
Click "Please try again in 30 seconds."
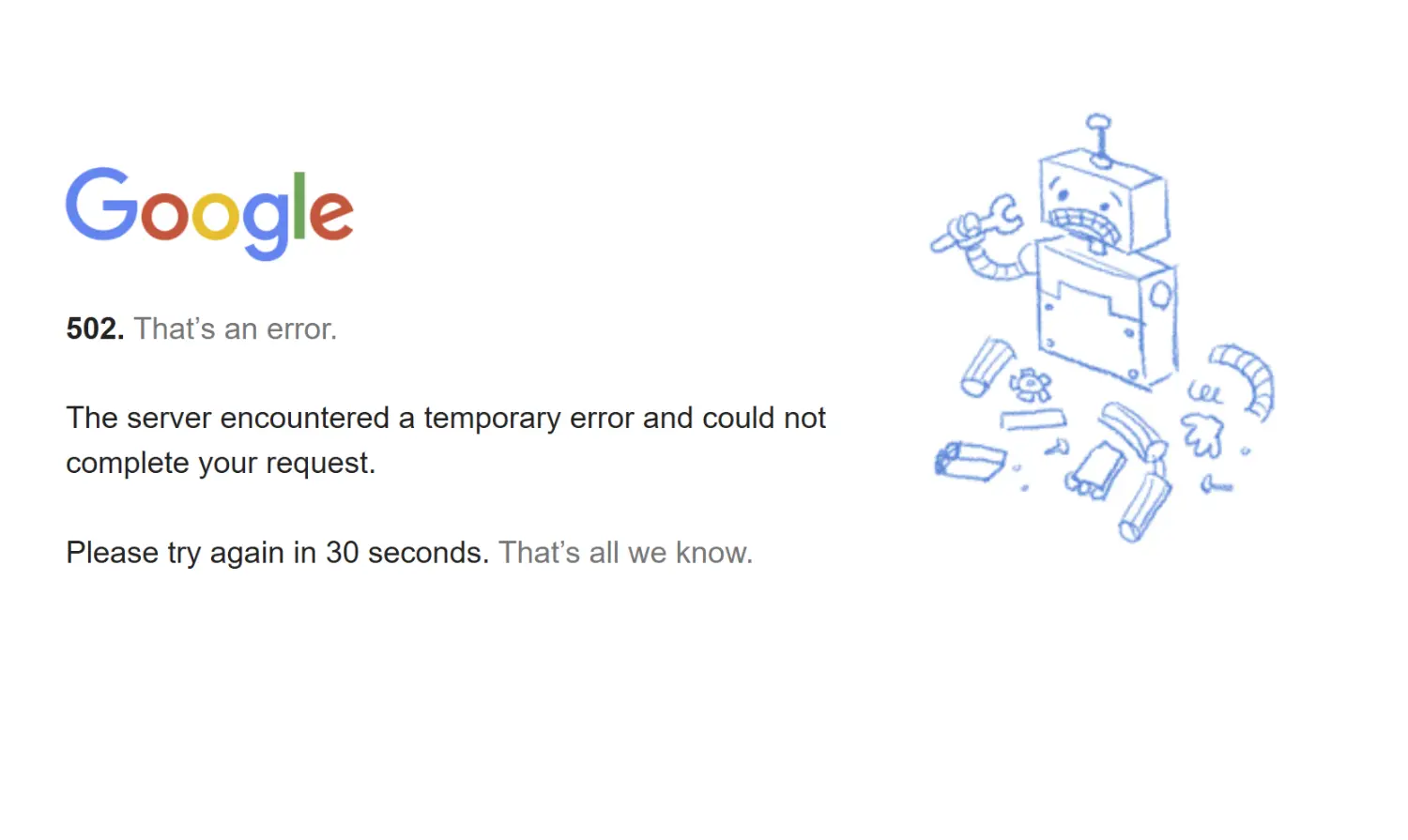coord(277,553)
